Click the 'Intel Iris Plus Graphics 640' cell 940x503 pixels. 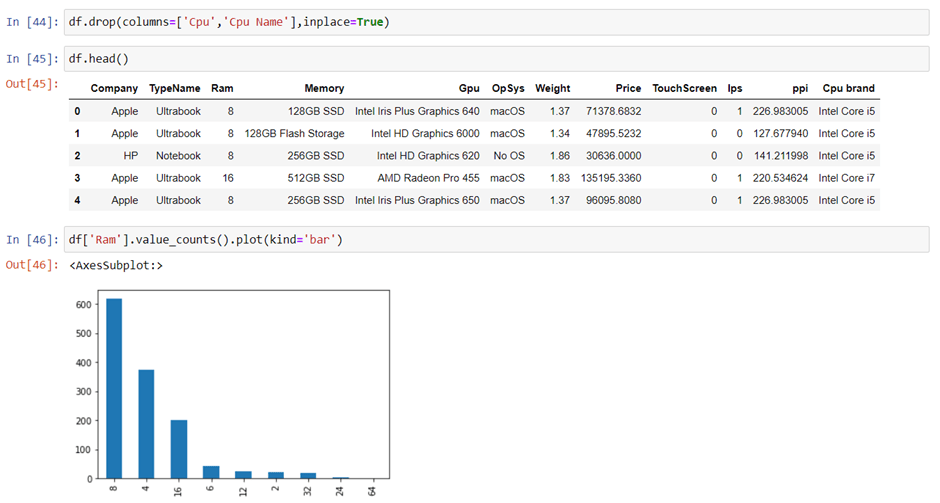pos(417,111)
